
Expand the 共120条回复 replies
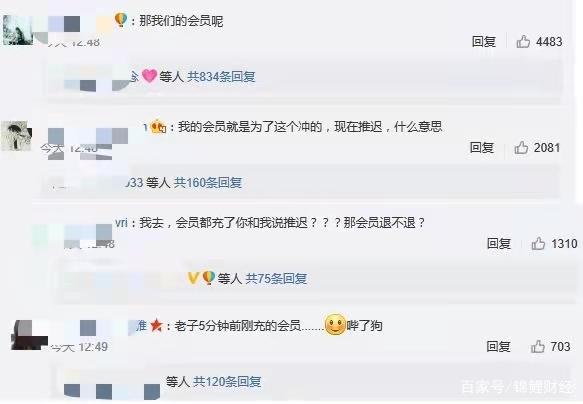(x=227, y=381)
